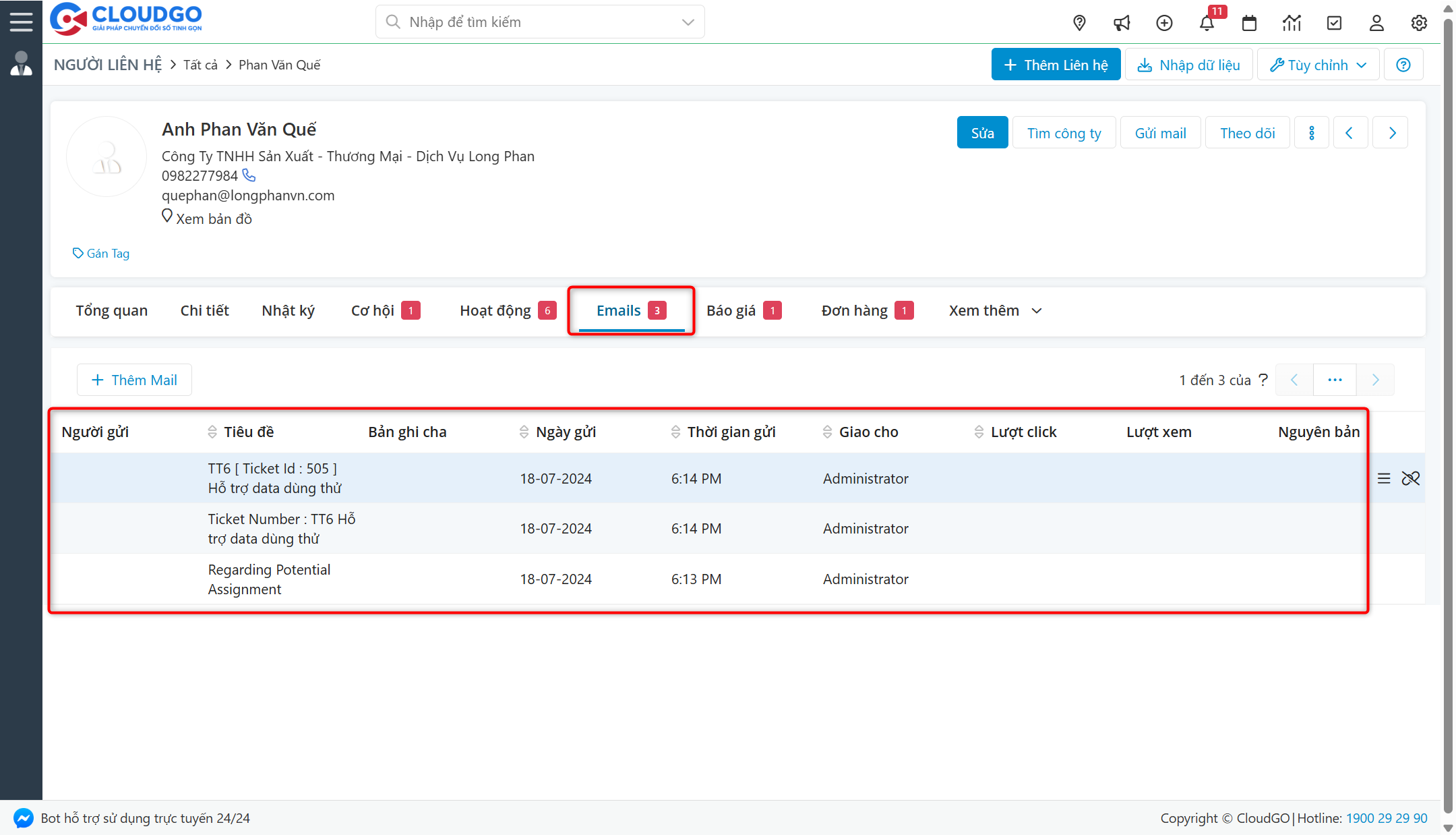Open the row menu icon on first email
The width and height of the screenshot is (1456, 835).
click(x=1384, y=478)
